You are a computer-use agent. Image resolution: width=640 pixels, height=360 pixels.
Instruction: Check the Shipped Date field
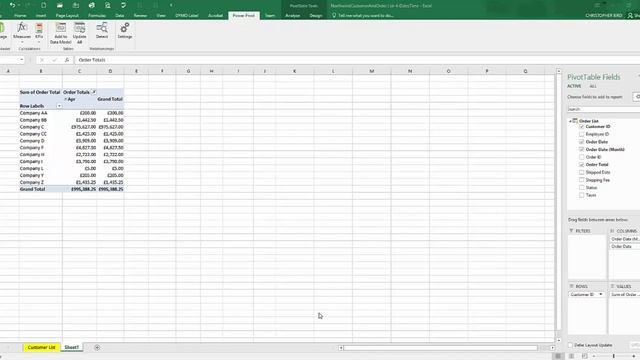pos(582,172)
